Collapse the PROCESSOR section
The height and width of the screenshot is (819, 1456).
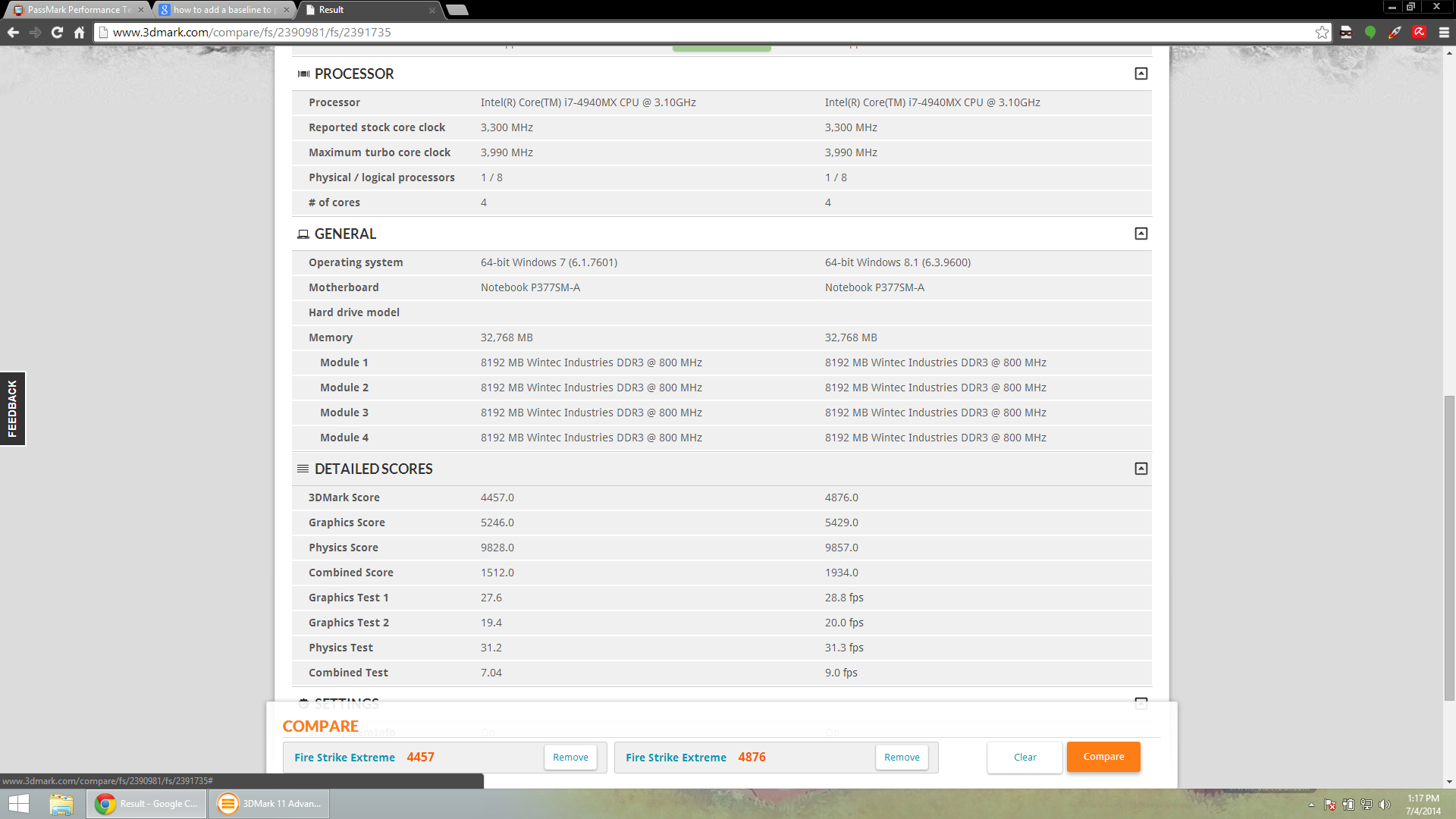pos(1141,74)
